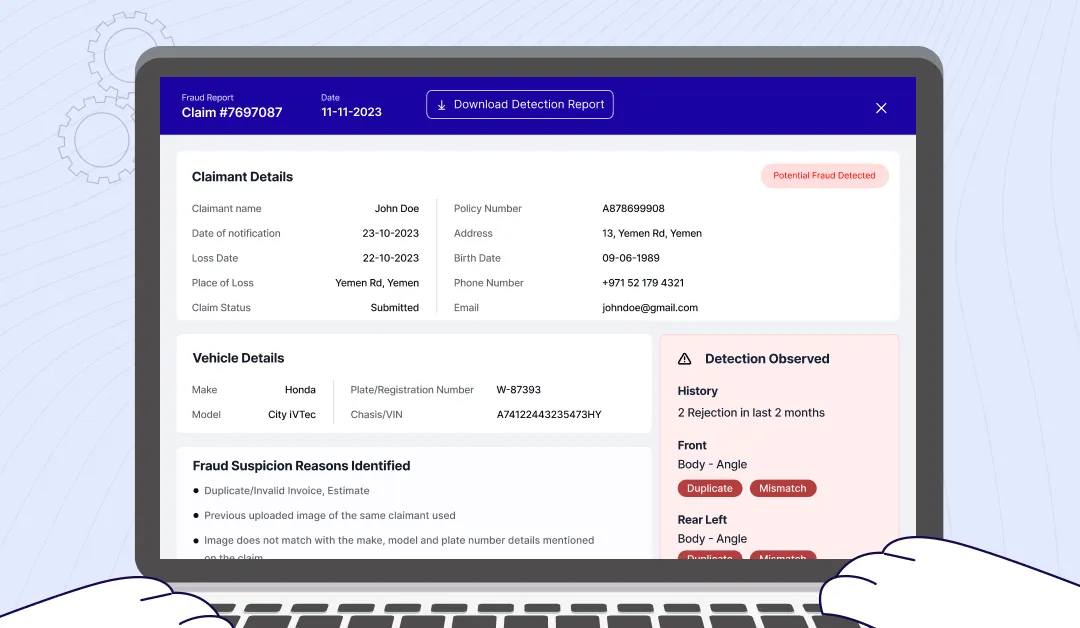This screenshot has width=1080, height=628.
Task: Click place of loss value Yemen Rd, Yemen
Action: 377,283
